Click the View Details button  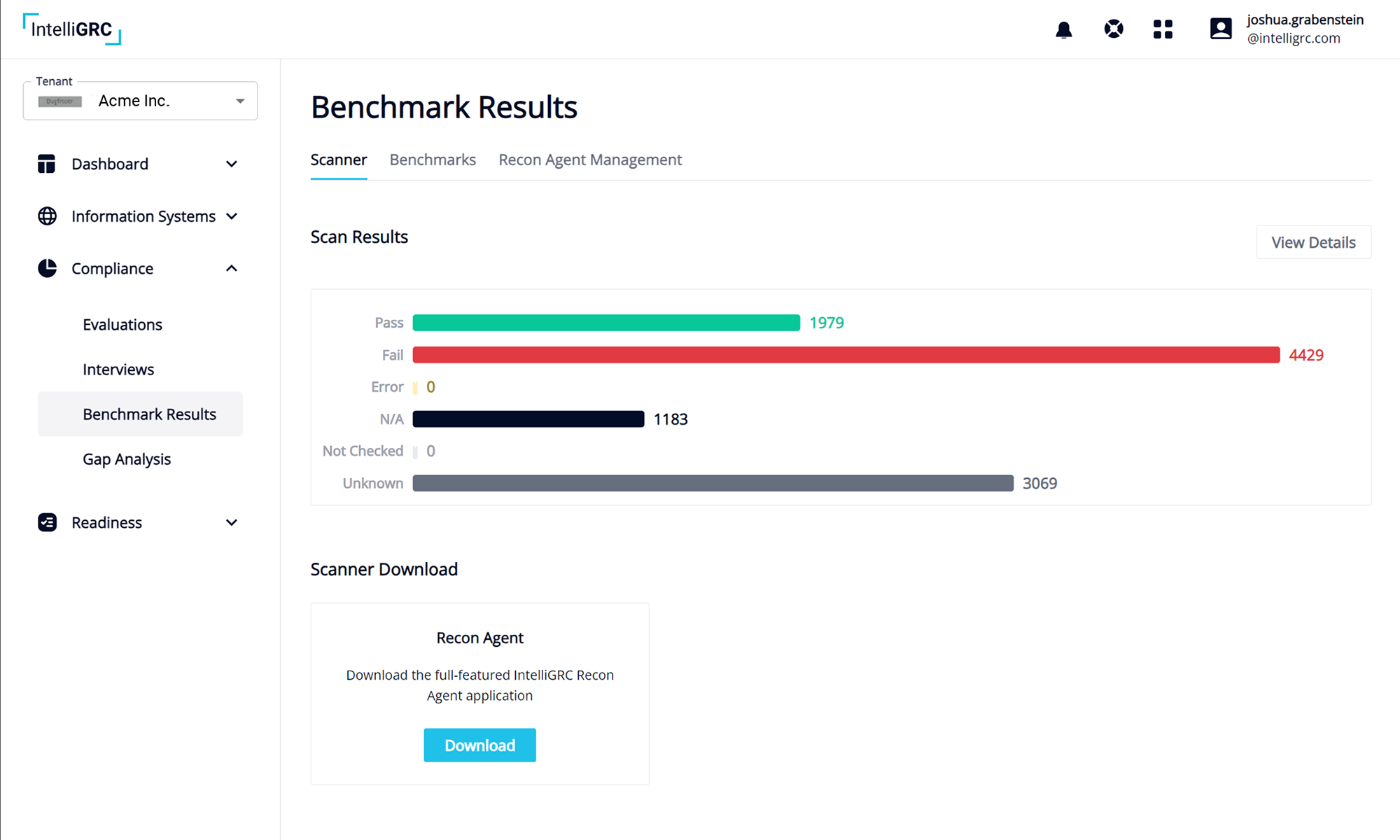(1313, 242)
